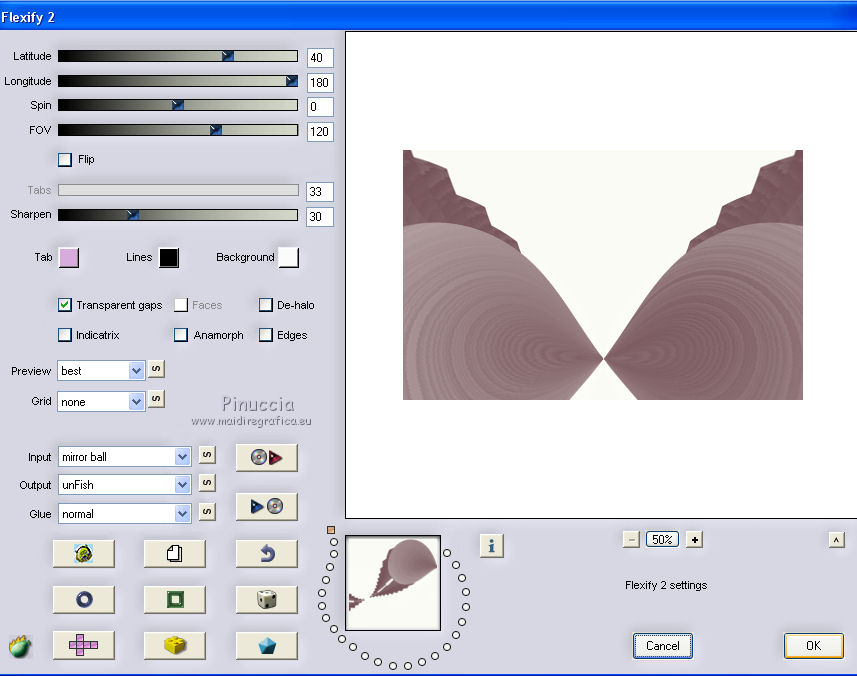Click the S button beside Input

pos(207,455)
